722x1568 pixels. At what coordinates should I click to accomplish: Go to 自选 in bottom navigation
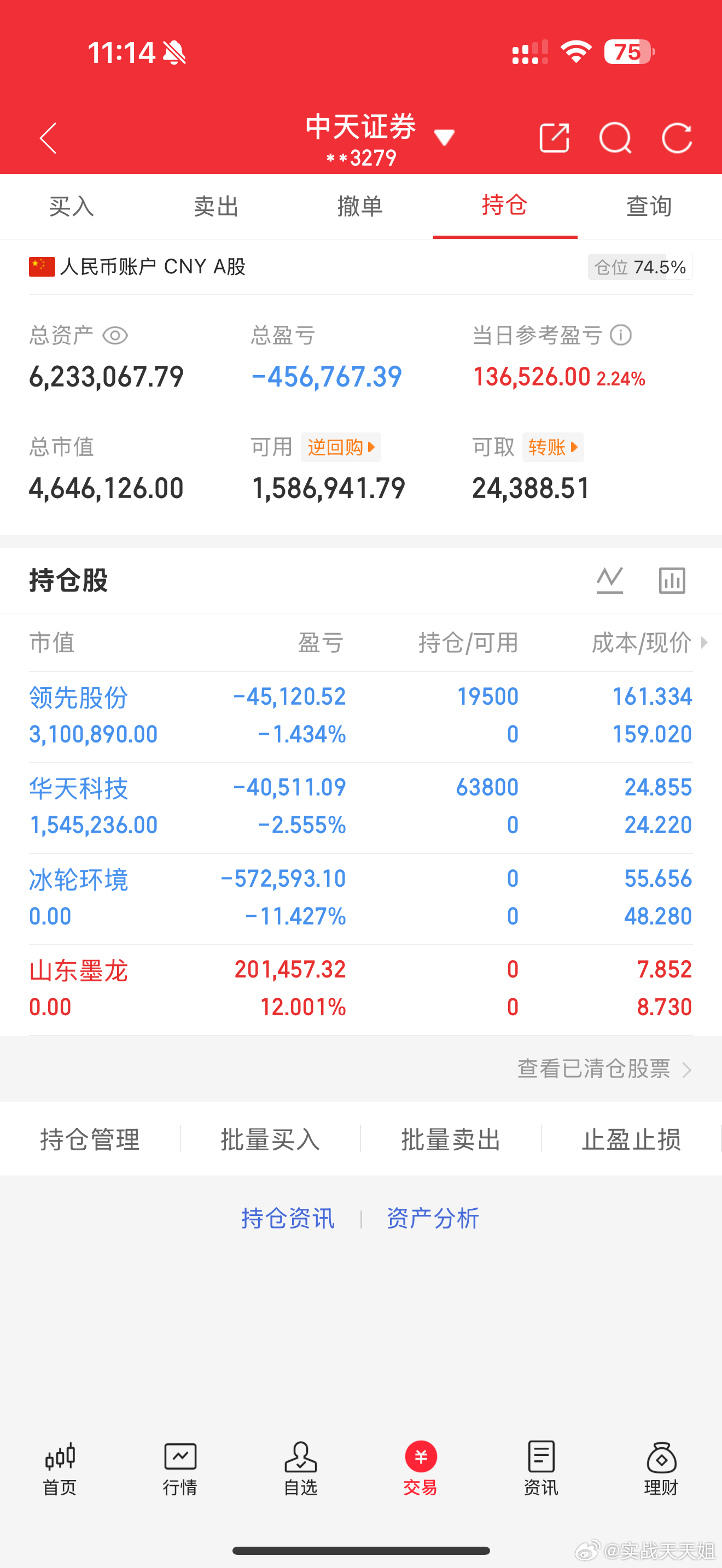pyautogui.click(x=301, y=1470)
